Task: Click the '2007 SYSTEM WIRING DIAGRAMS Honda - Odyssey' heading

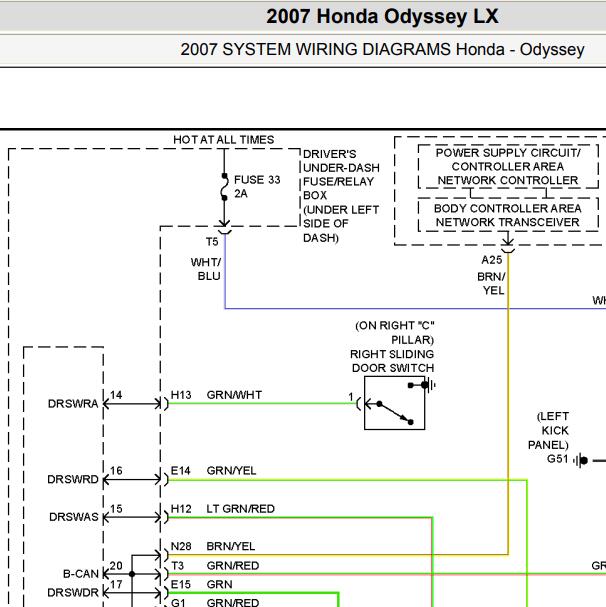Action: pos(382,50)
